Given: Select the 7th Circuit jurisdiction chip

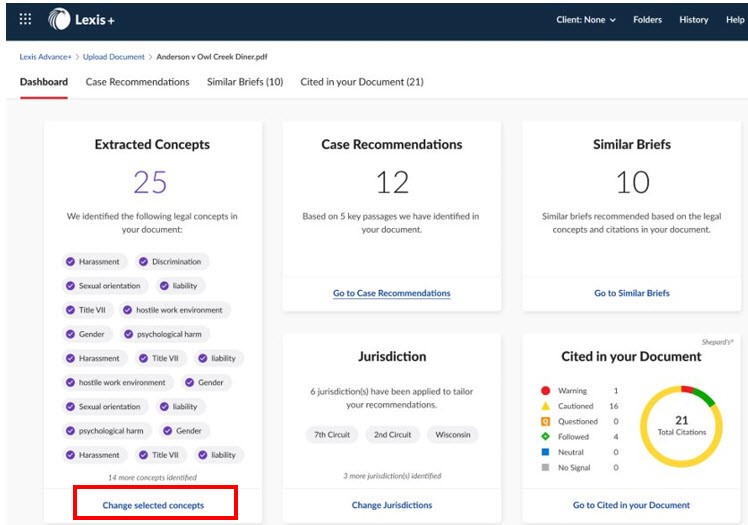Looking at the screenshot, I should click(x=332, y=435).
